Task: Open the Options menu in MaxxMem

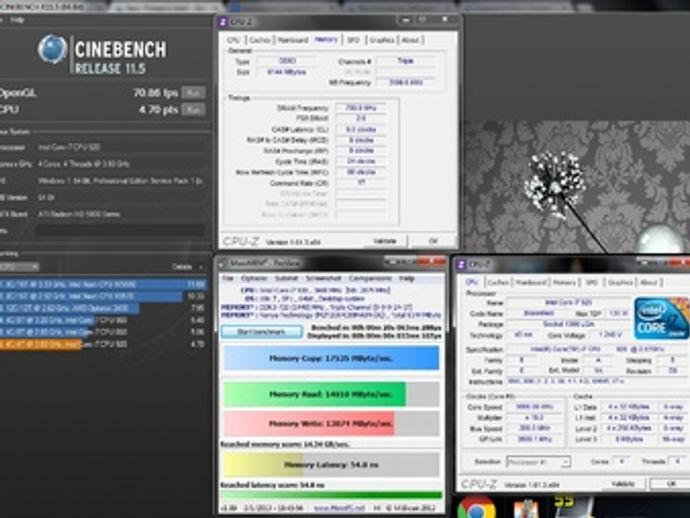Action: coord(254,279)
